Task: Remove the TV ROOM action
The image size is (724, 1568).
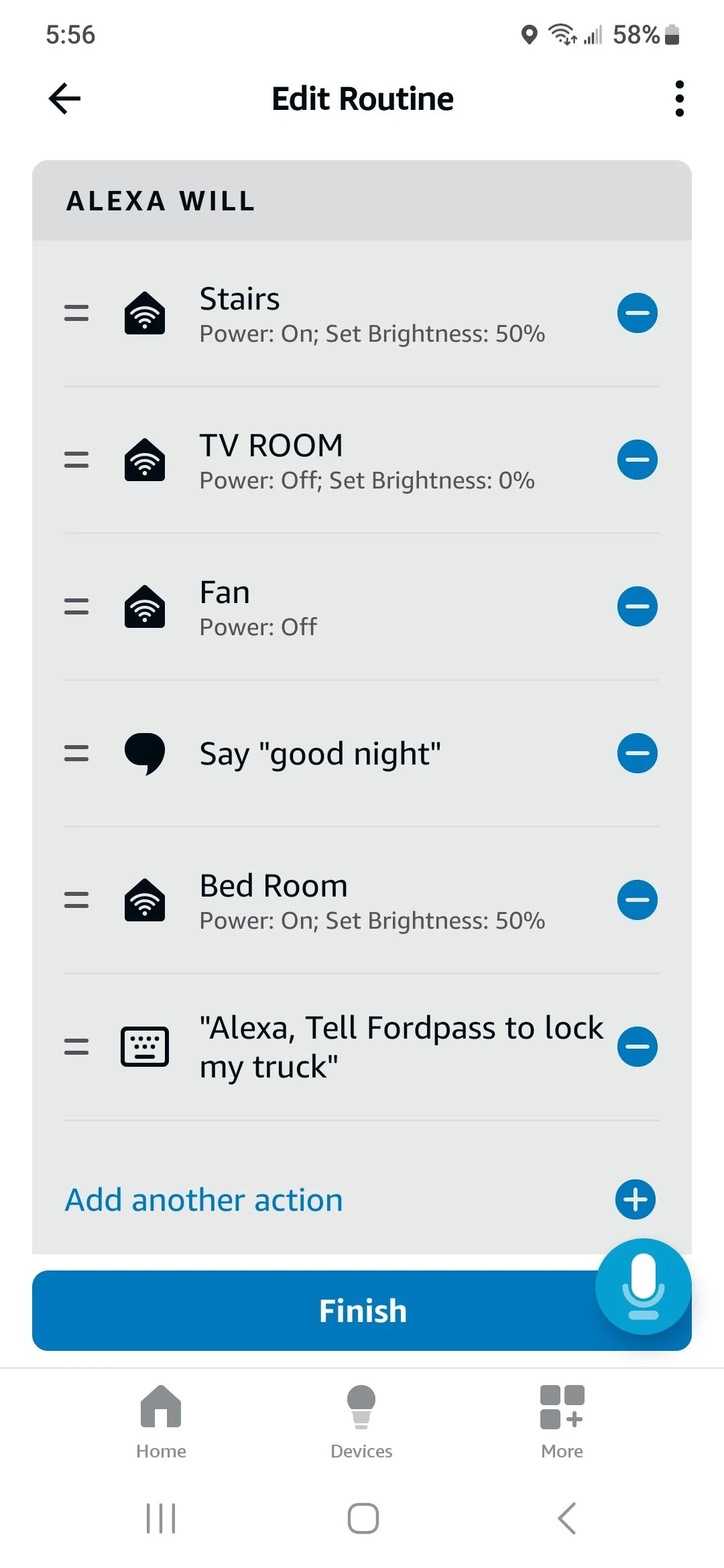Action: [x=637, y=460]
